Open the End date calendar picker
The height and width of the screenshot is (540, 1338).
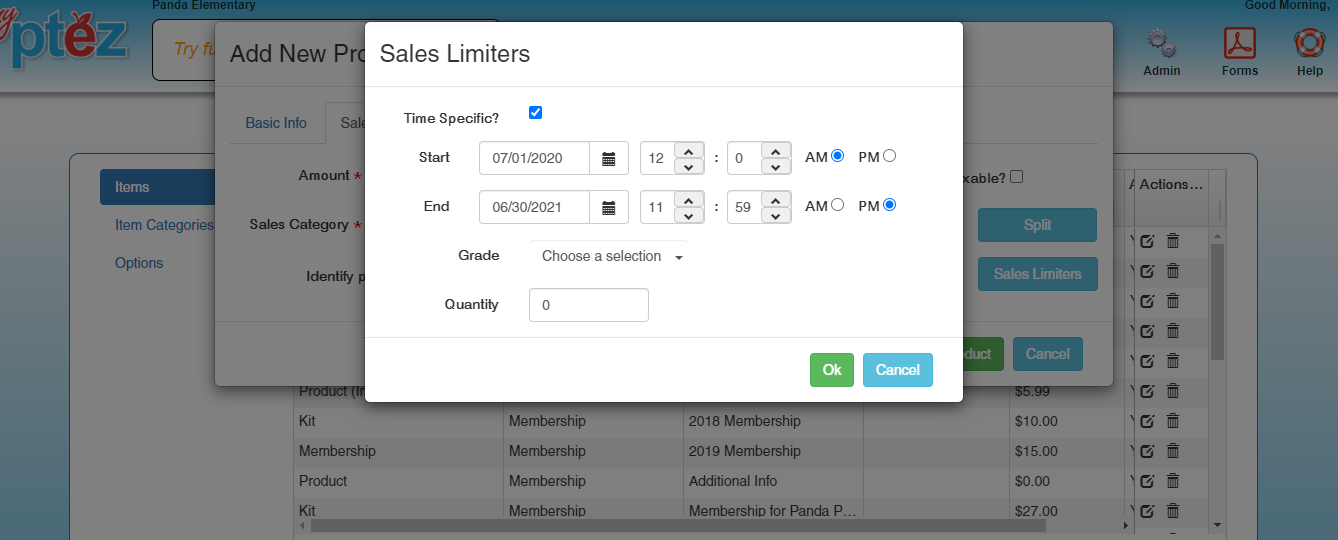(608, 207)
